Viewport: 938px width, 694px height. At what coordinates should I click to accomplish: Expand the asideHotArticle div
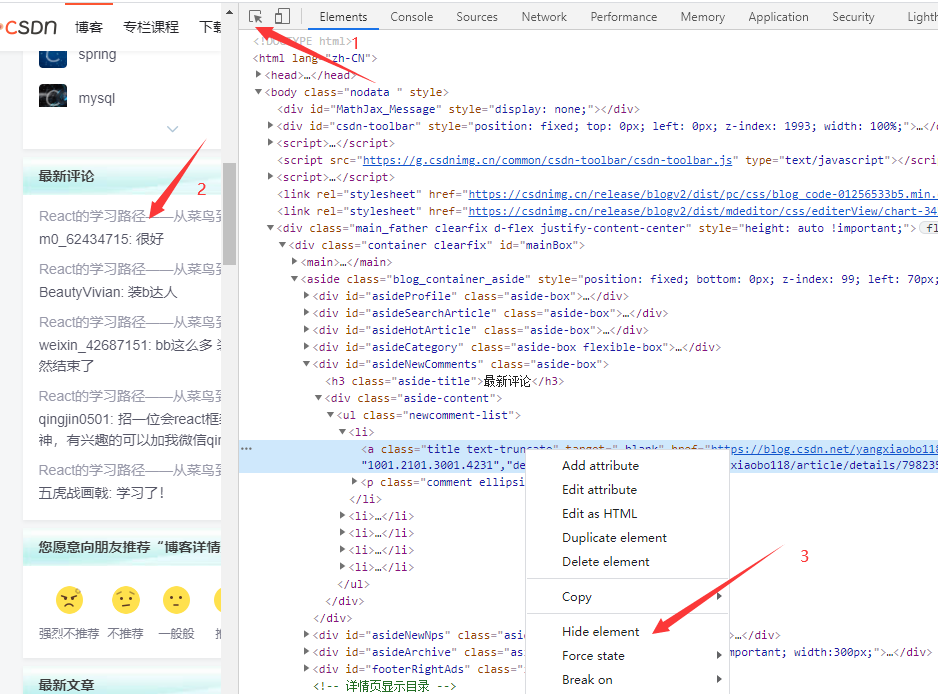coord(306,329)
